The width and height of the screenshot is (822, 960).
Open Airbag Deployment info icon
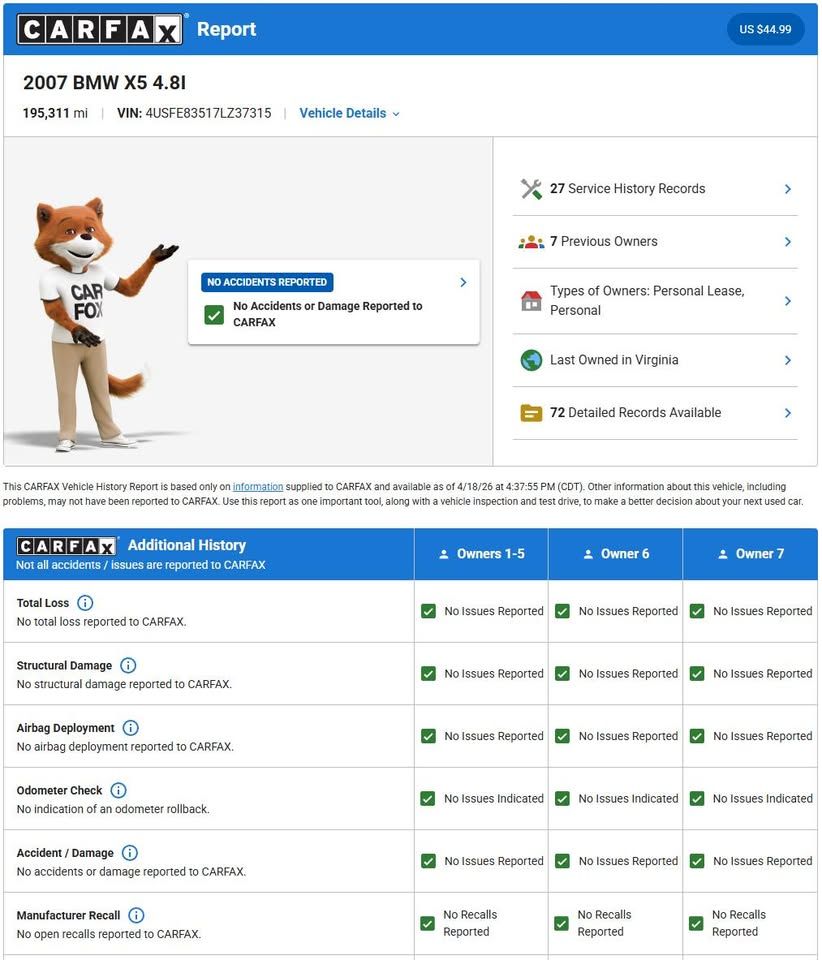pos(130,728)
